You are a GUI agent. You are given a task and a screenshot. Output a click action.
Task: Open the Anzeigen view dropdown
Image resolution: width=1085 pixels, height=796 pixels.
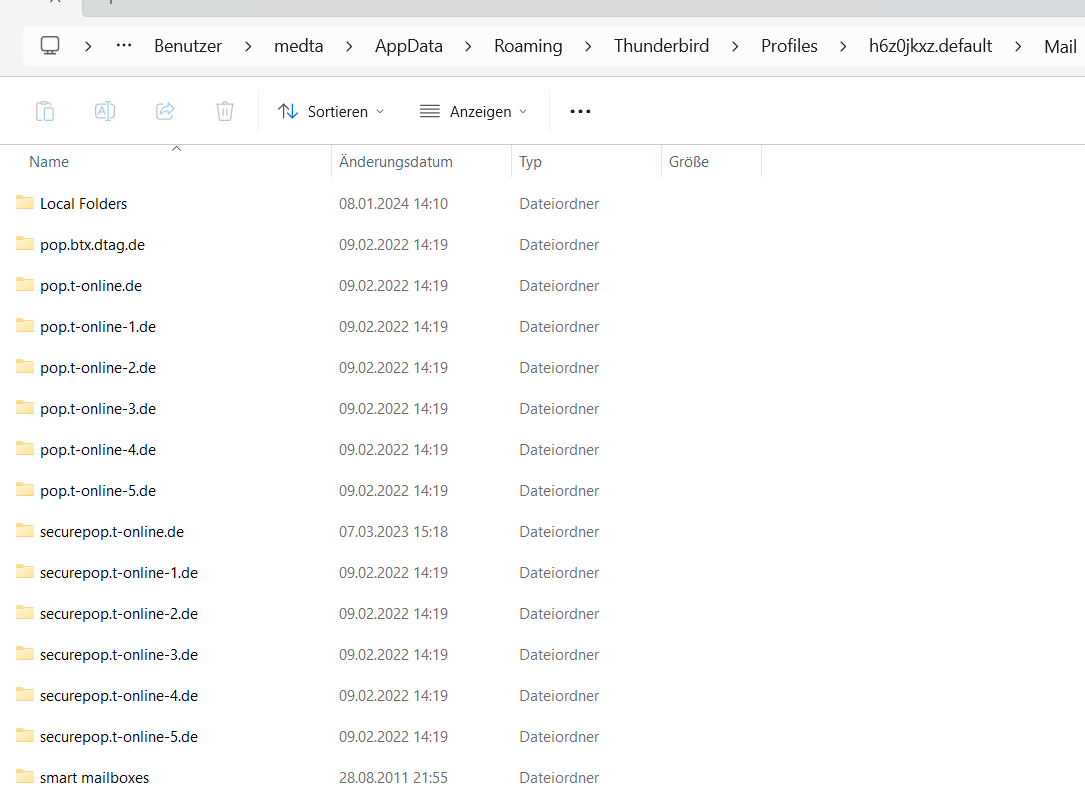point(473,111)
